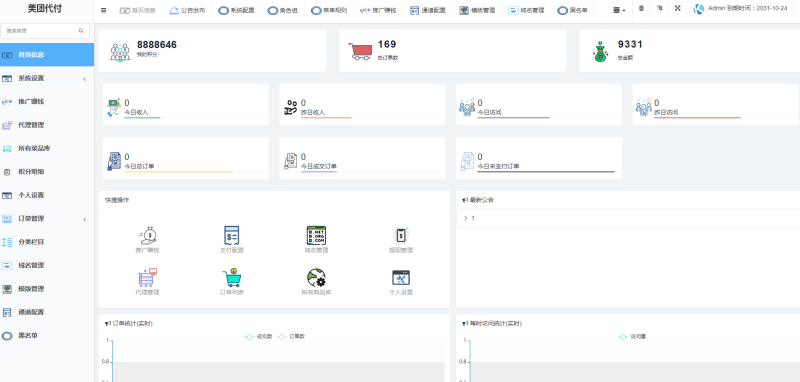The height and width of the screenshot is (382, 800).
Task: Open 支付配置 receipt shortcut icon
Action: pyautogui.click(x=232, y=235)
